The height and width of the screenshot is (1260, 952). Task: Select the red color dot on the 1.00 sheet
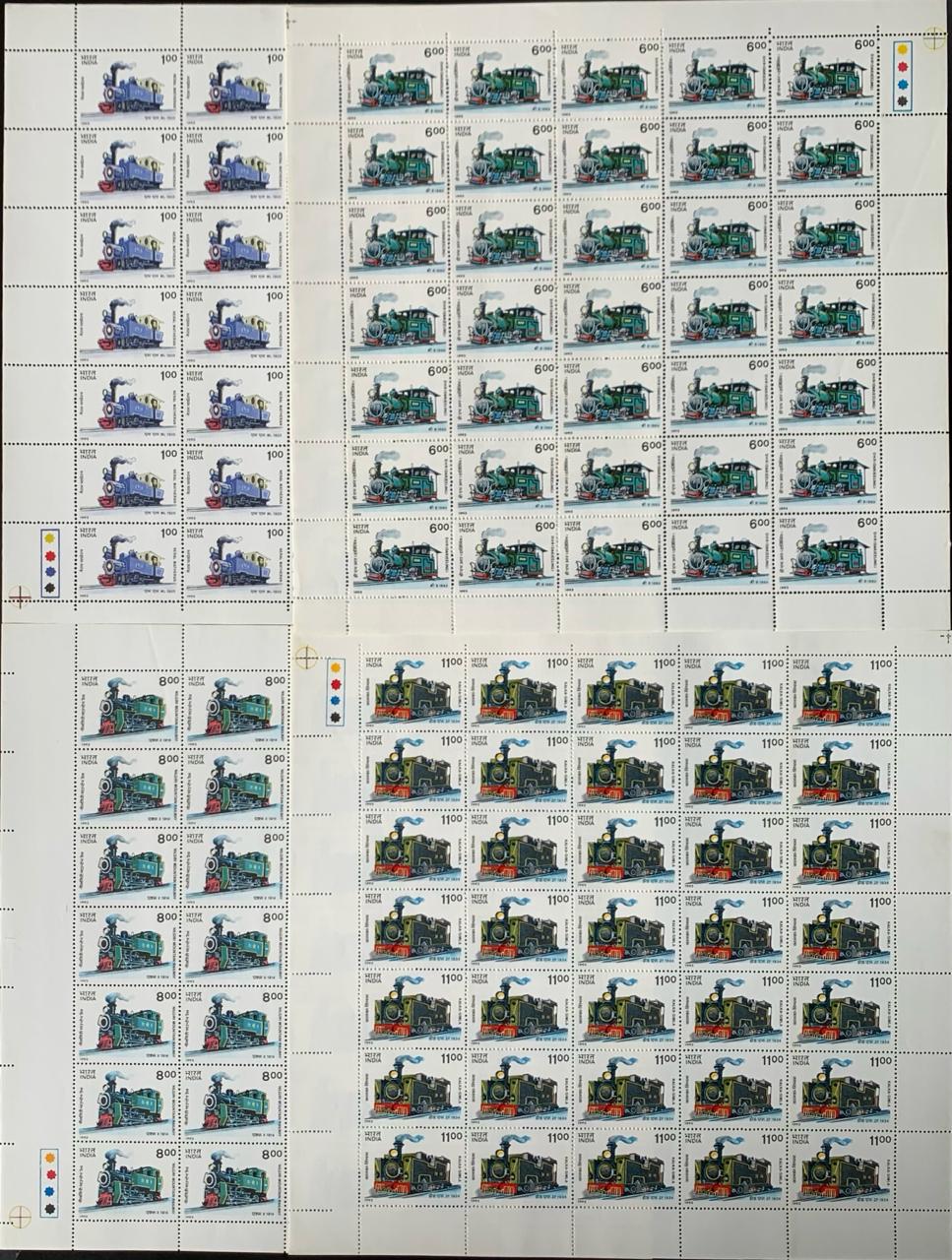coord(50,556)
